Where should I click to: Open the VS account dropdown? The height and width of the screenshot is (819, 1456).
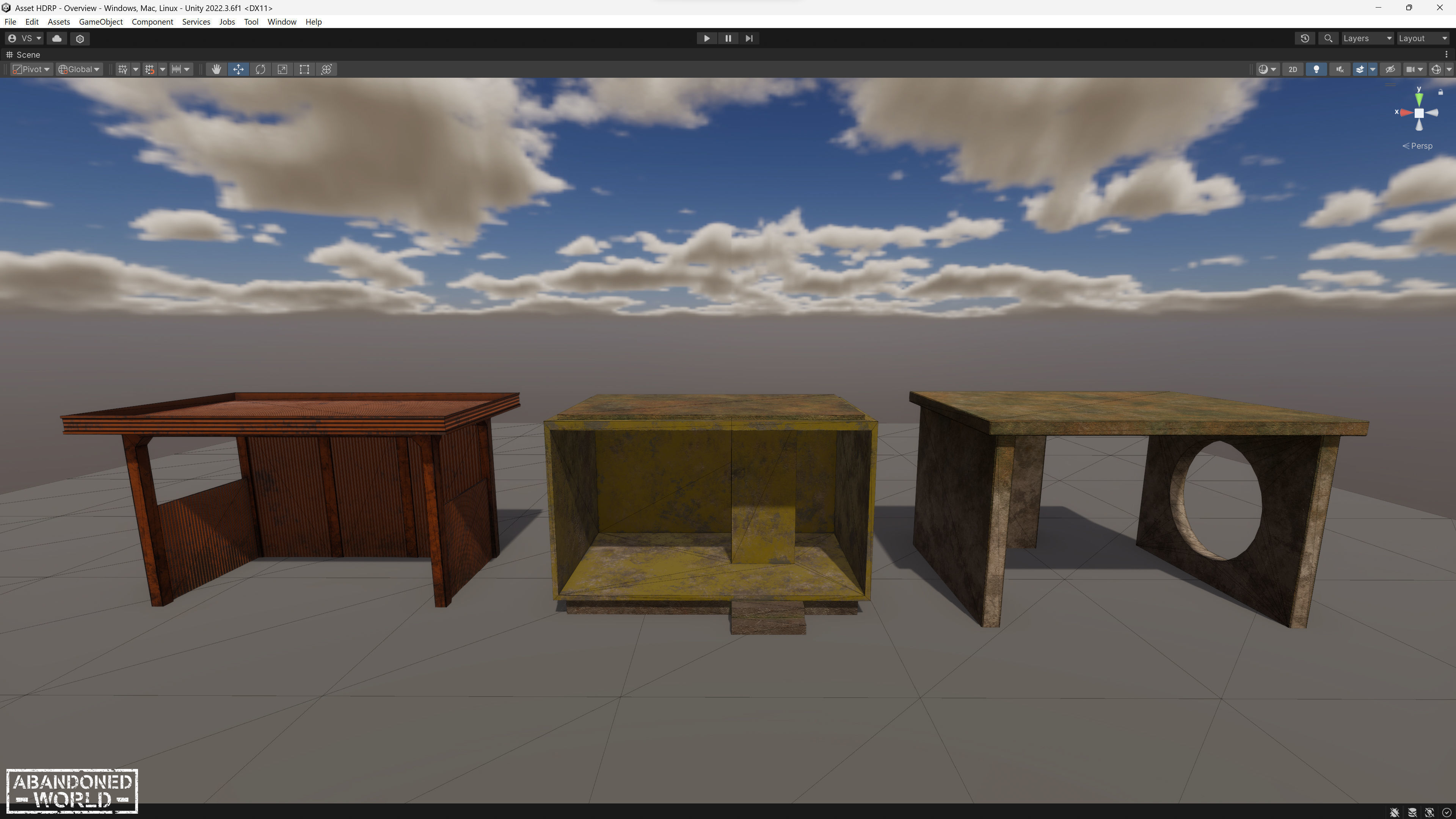click(24, 38)
